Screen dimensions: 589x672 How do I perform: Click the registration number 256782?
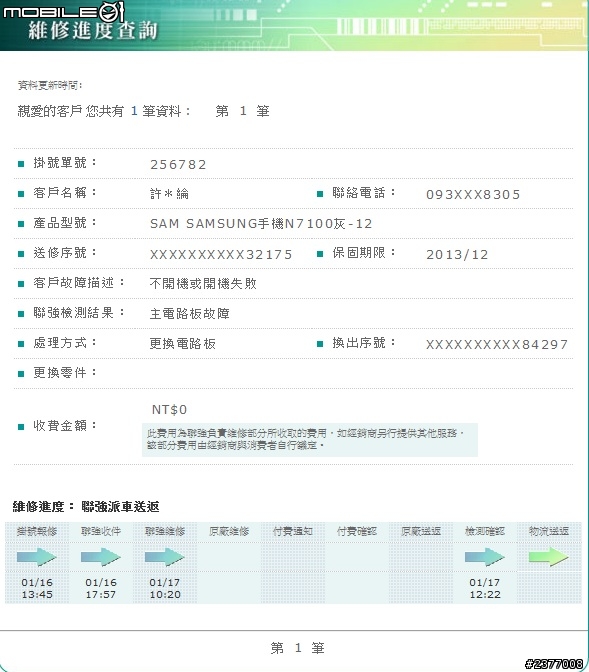pos(178,165)
